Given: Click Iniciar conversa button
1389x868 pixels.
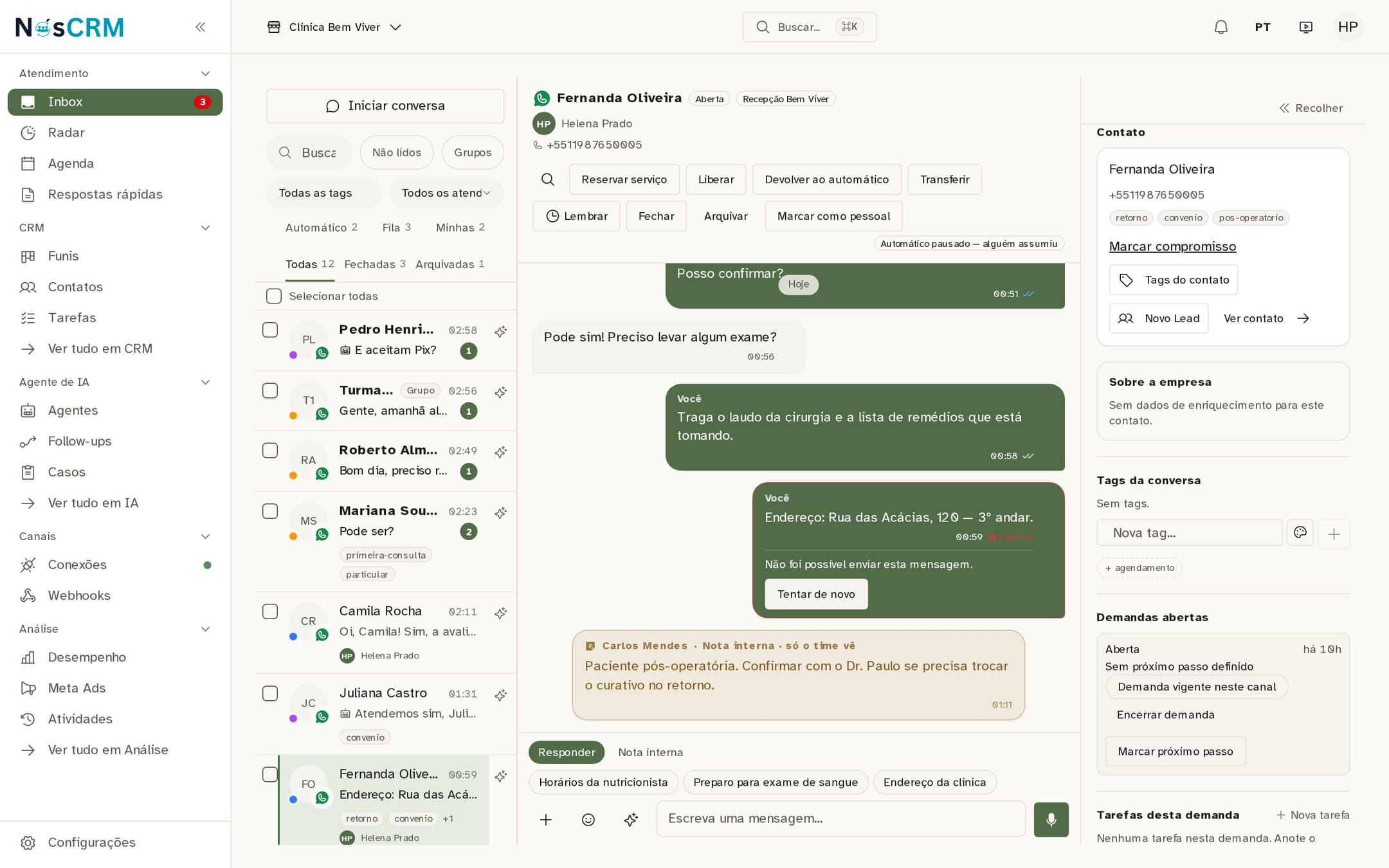Looking at the screenshot, I should pos(385,105).
